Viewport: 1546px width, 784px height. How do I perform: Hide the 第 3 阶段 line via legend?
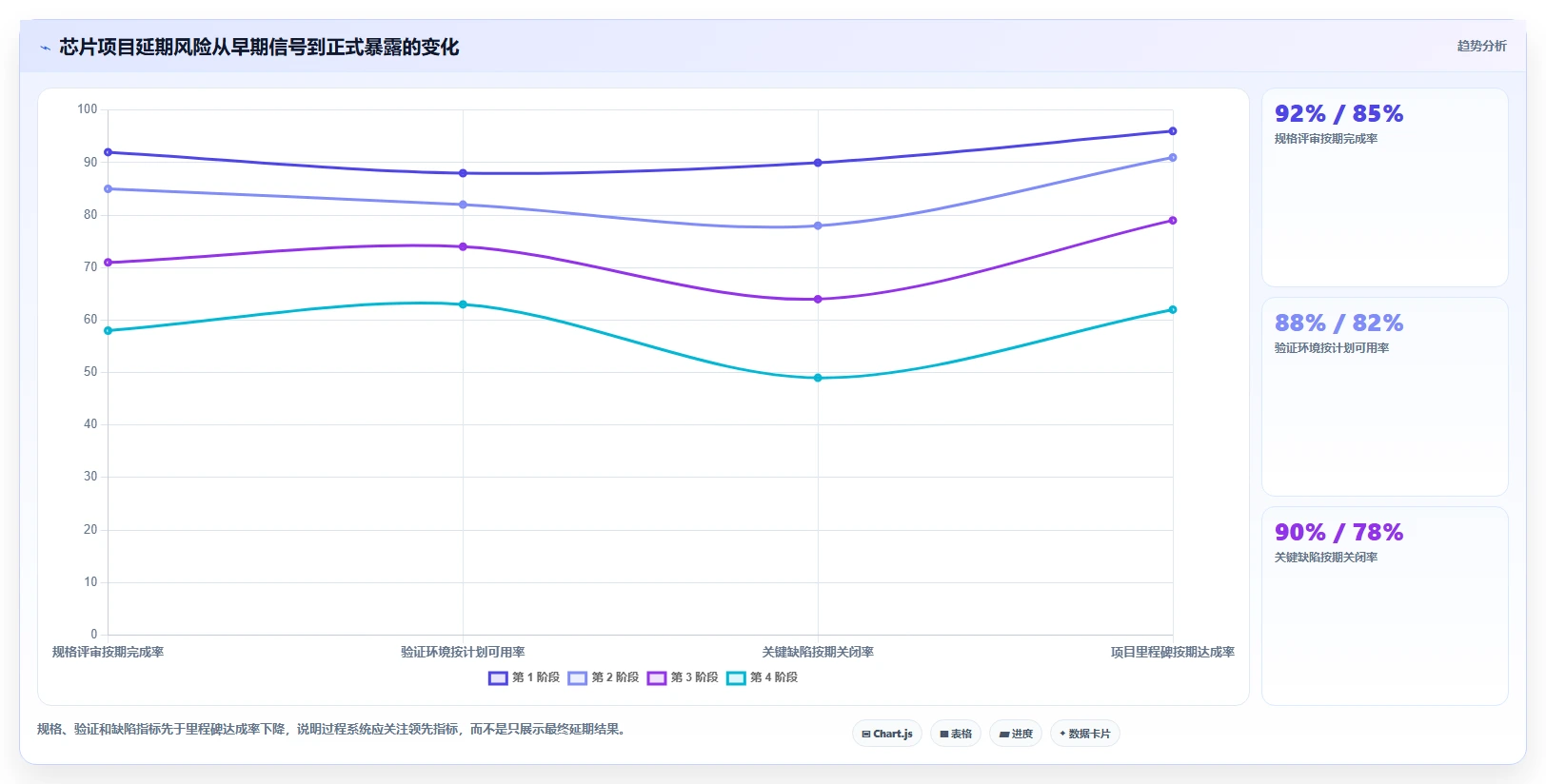coord(683,677)
